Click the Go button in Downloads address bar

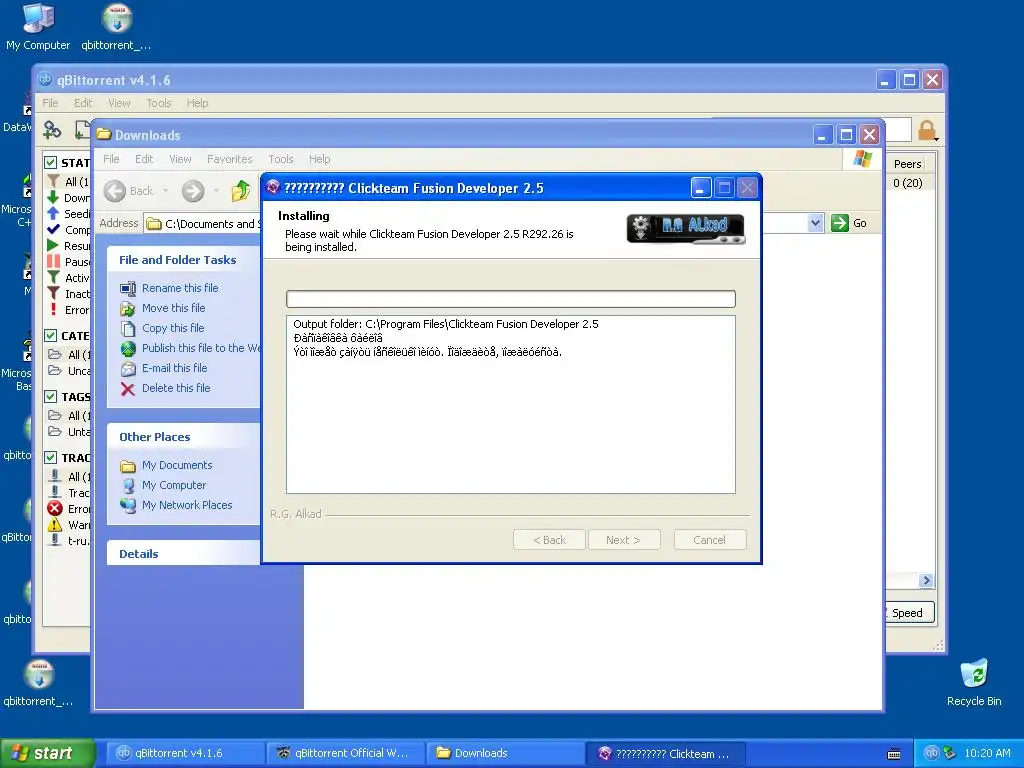pyautogui.click(x=850, y=223)
